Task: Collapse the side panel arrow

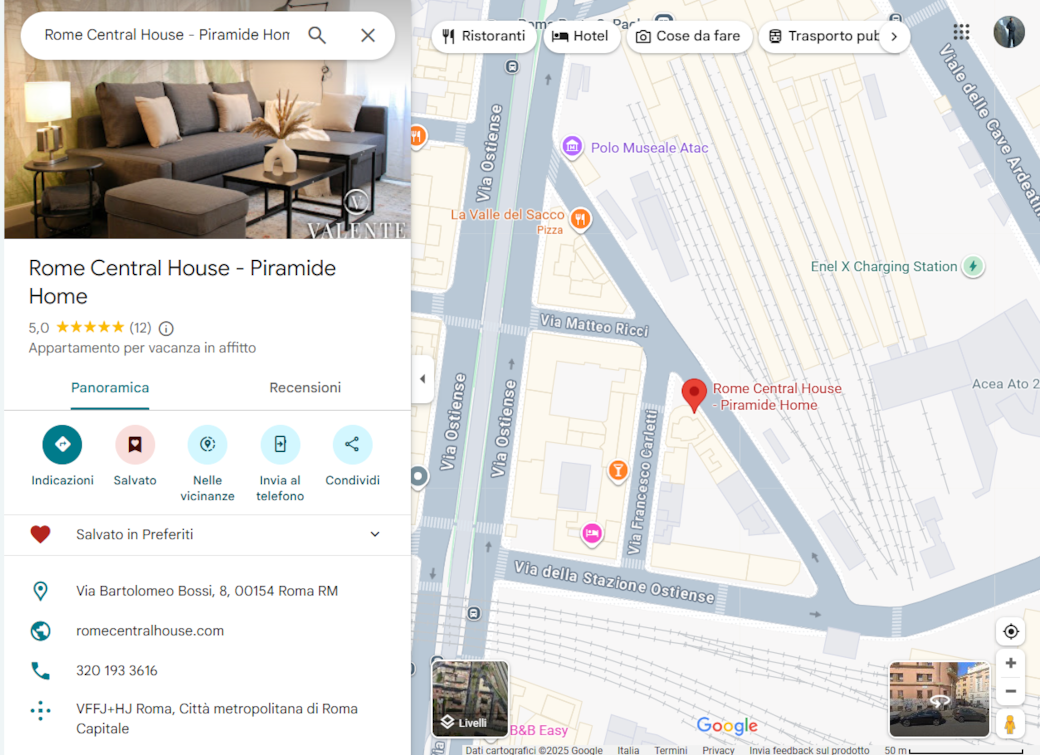Action: [x=422, y=379]
